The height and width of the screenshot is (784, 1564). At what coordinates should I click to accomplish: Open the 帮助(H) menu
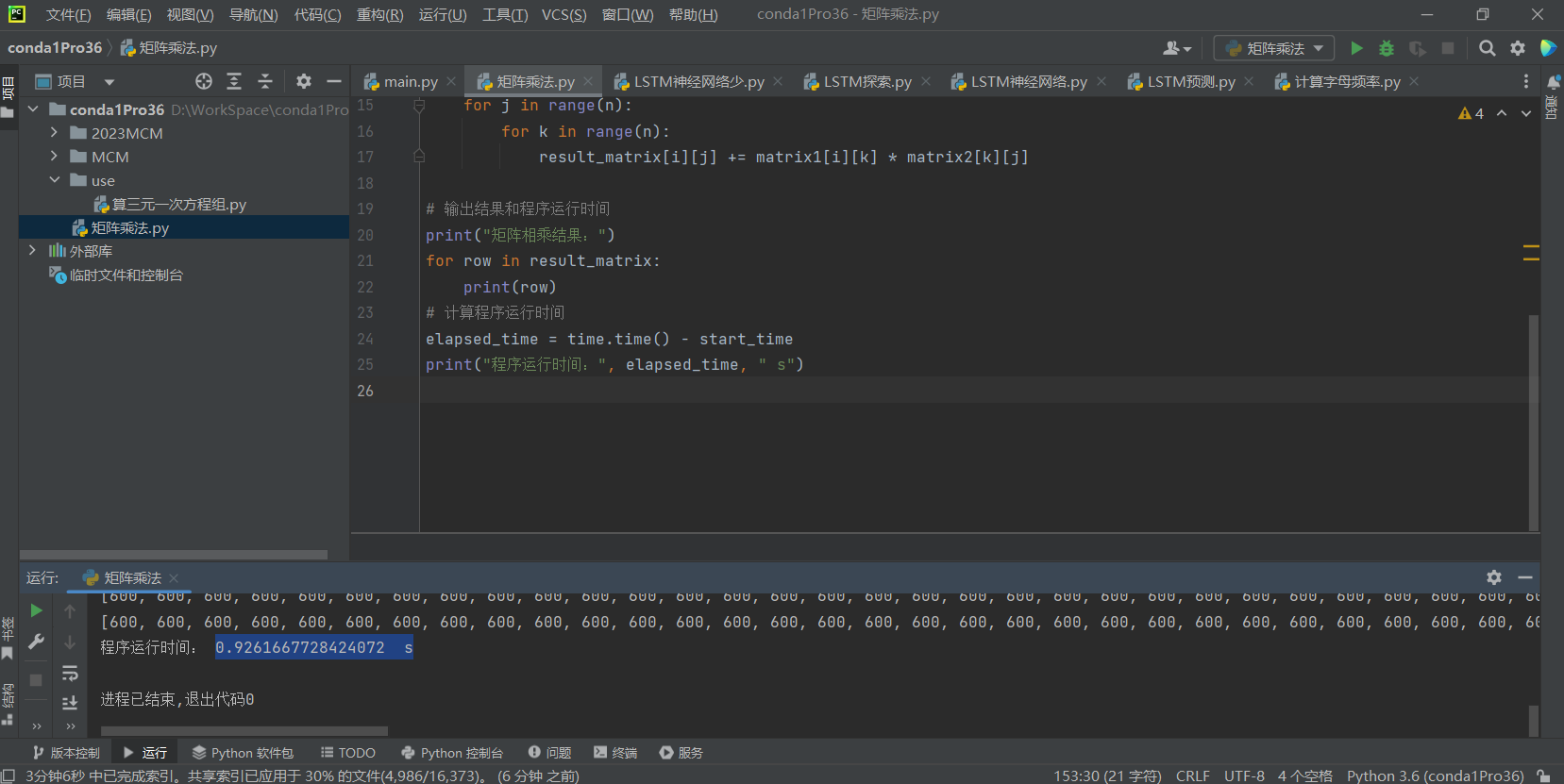point(693,14)
